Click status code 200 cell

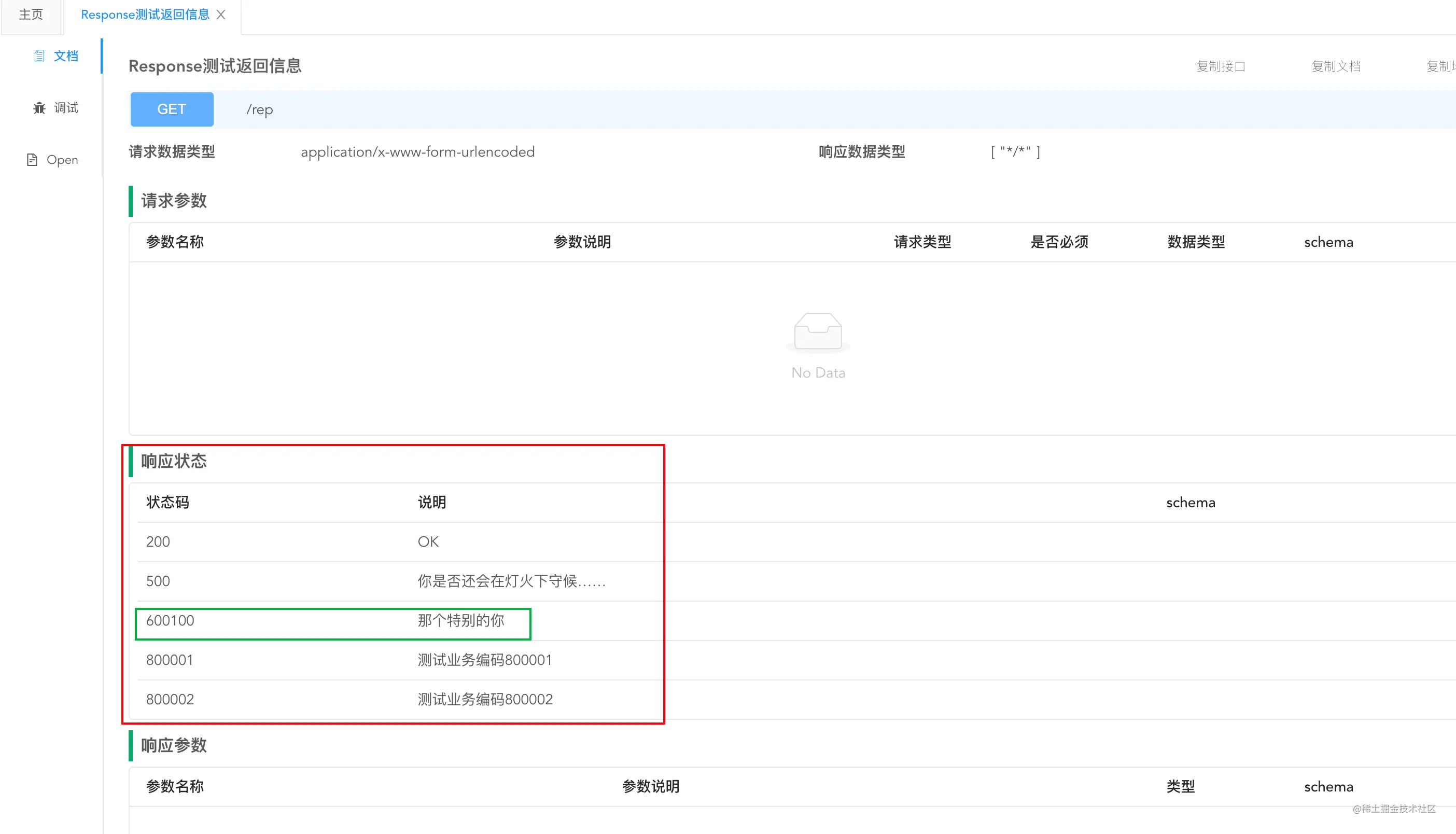158,542
